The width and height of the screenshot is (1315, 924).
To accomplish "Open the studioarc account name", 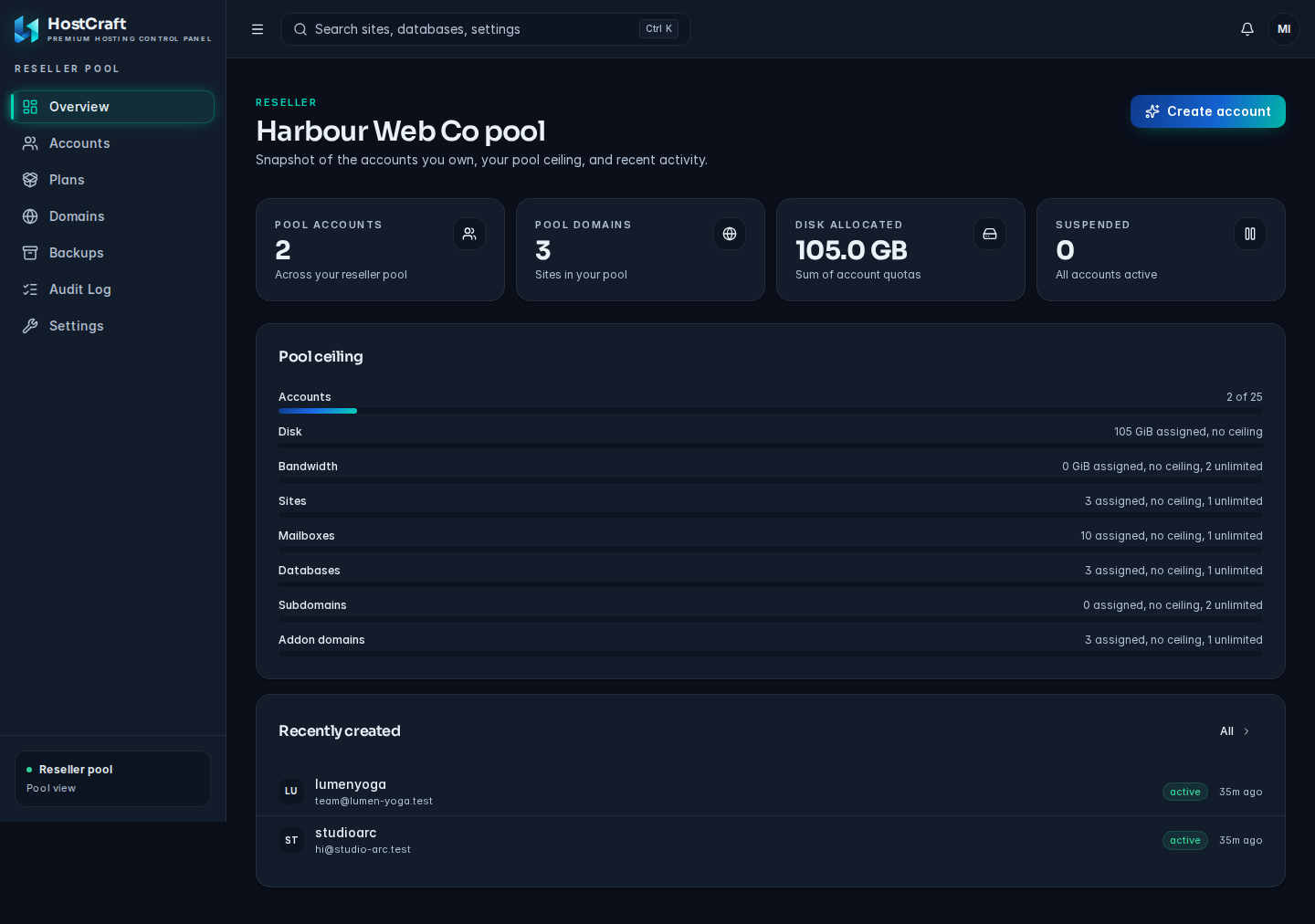I will [x=346, y=833].
